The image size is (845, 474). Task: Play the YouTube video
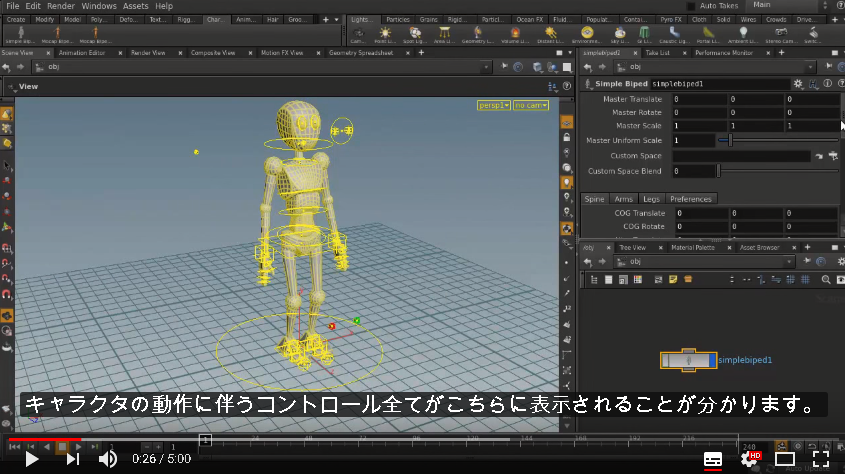[x=32, y=459]
